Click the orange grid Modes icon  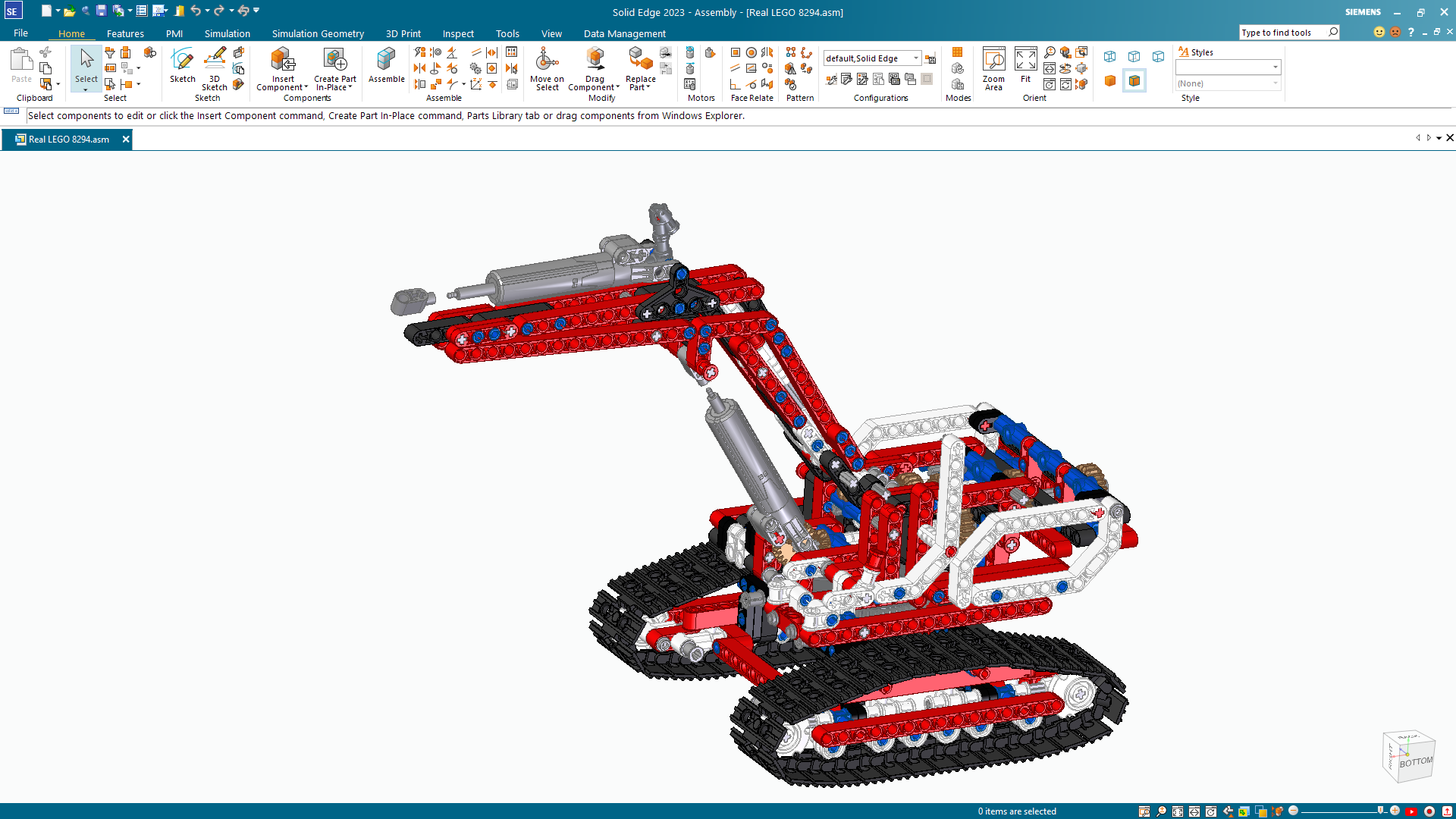957,52
